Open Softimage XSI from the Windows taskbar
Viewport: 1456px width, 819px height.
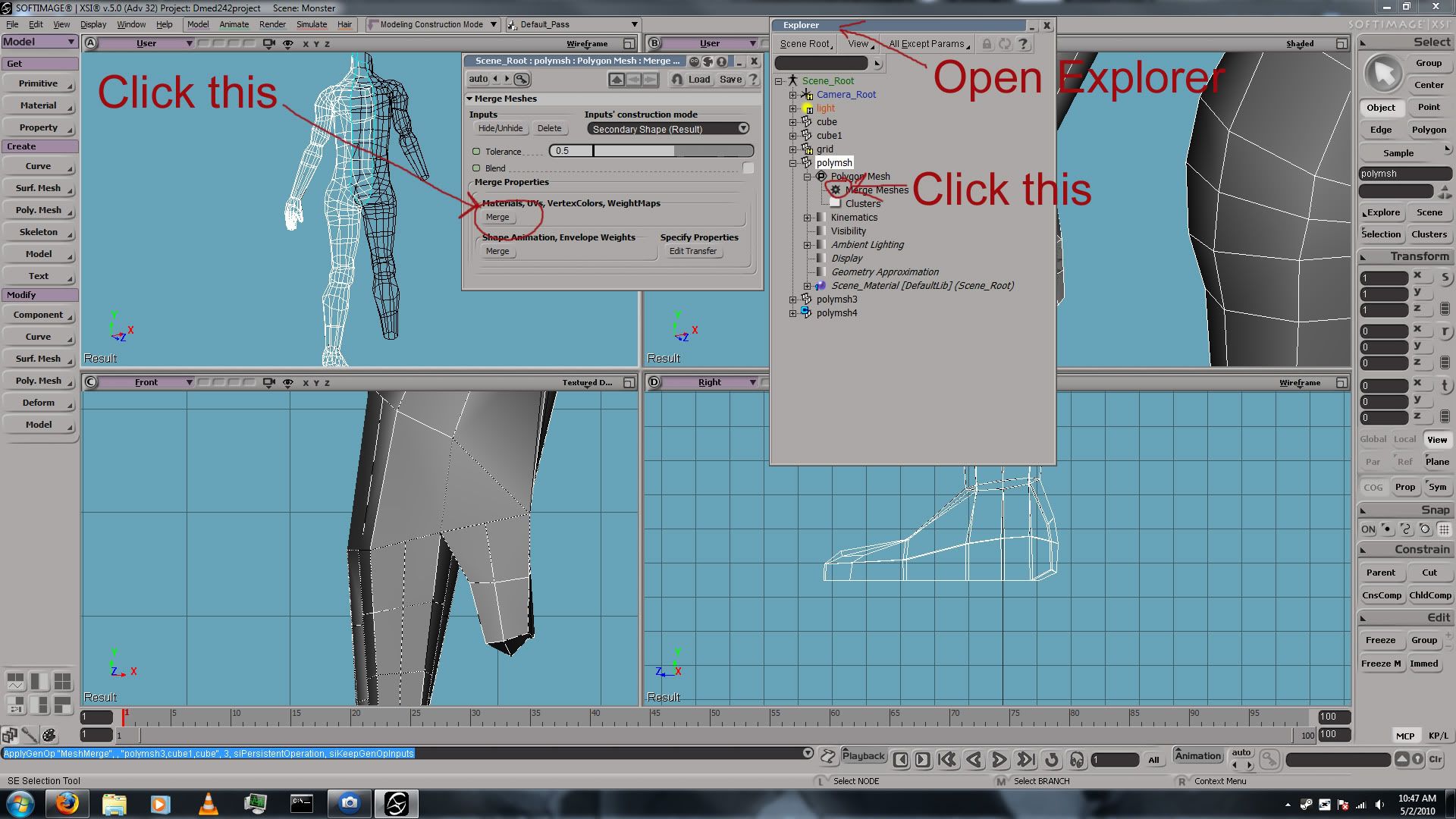pyautogui.click(x=397, y=803)
